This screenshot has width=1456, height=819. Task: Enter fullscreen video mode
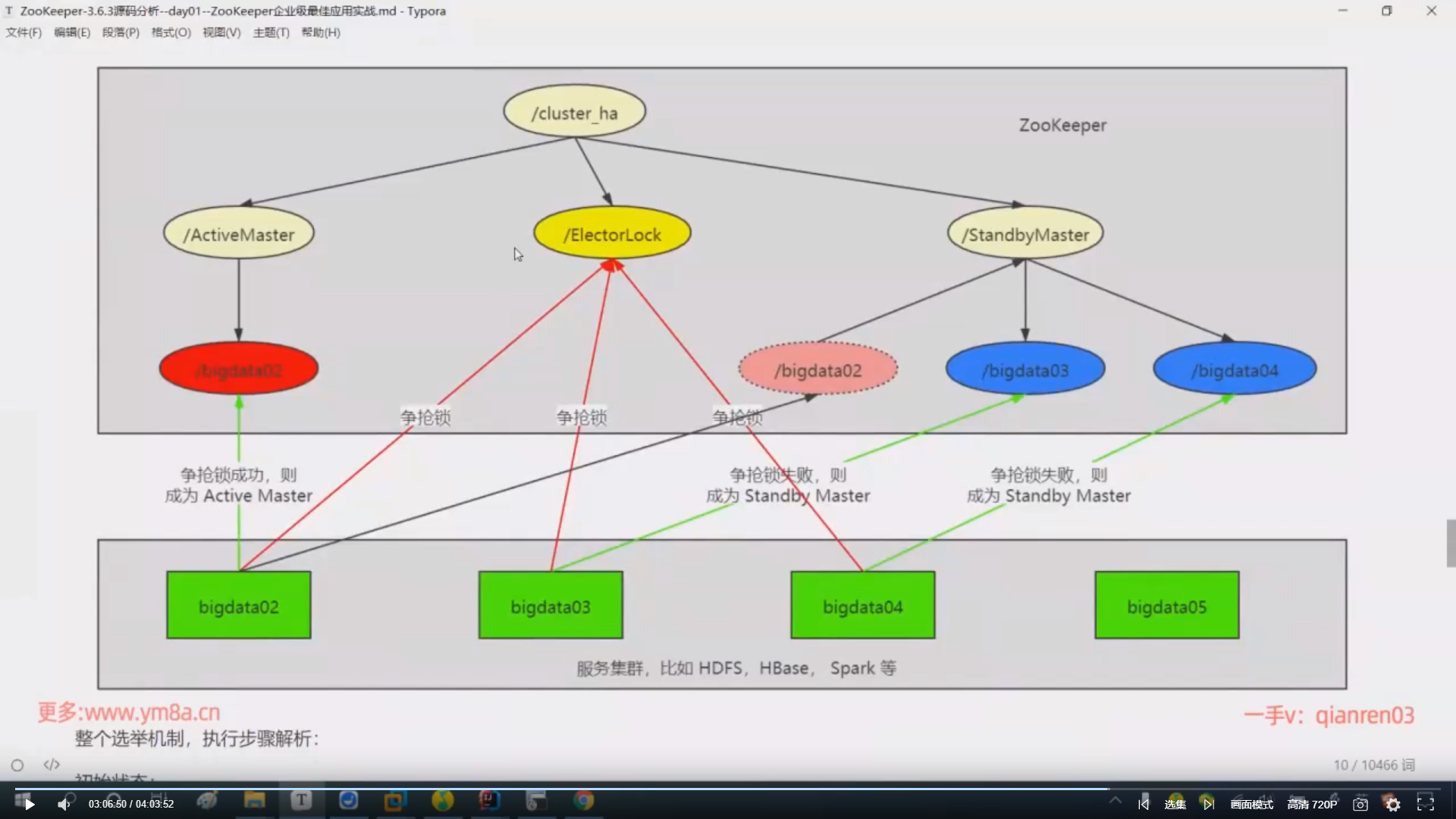click(x=1426, y=804)
